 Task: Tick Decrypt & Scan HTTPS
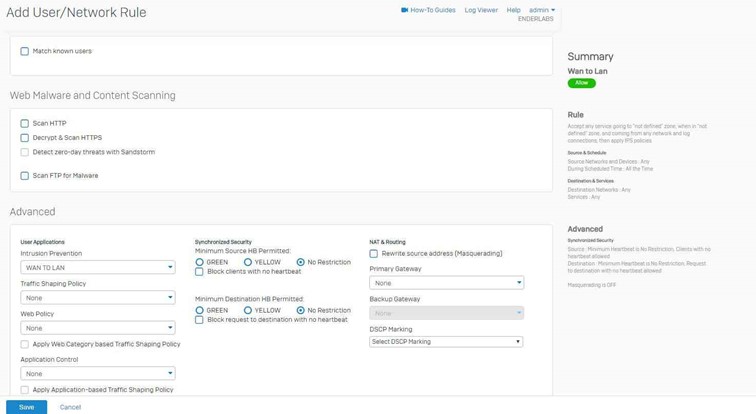[25, 138]
